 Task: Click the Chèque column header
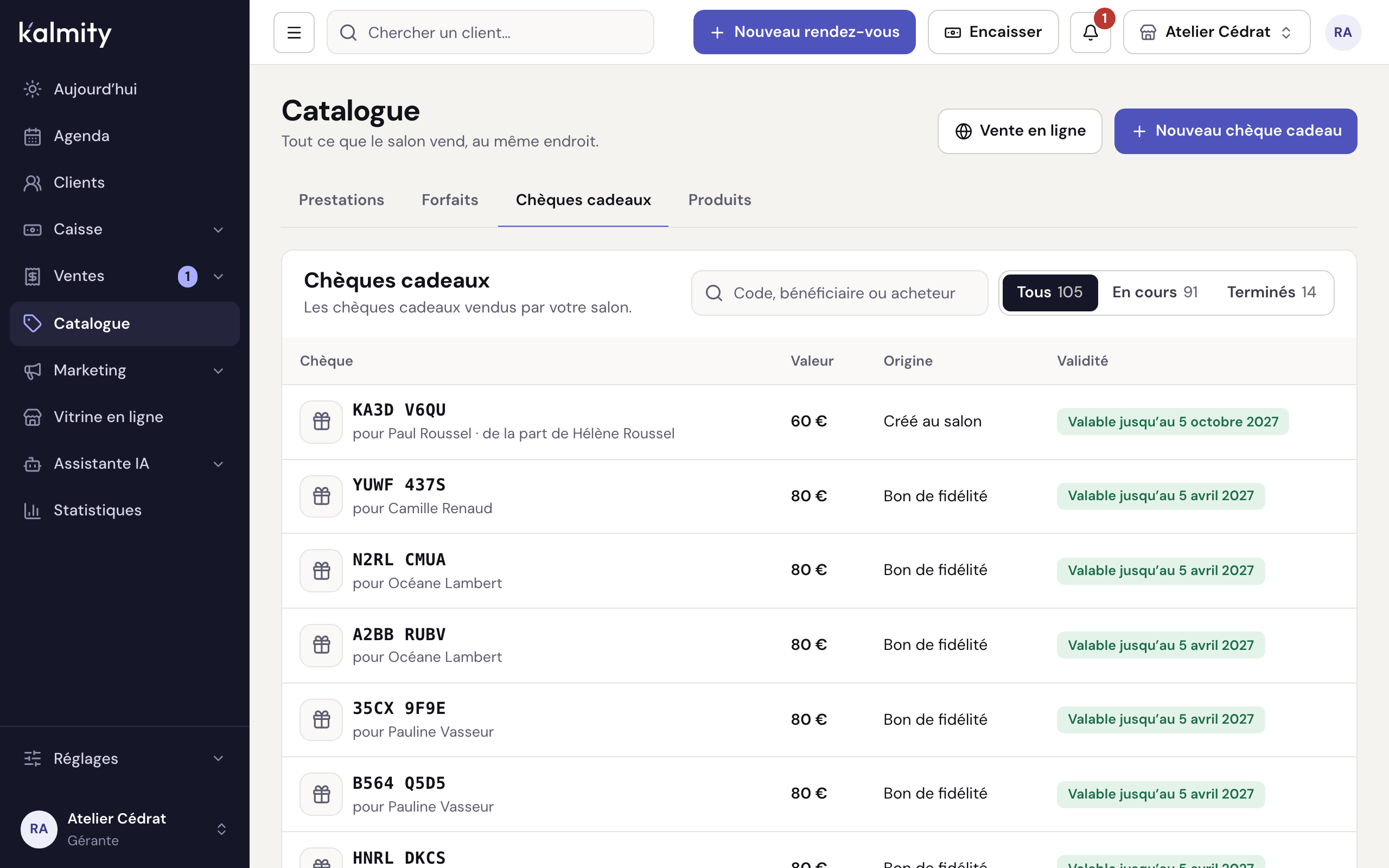click(327, 361)
